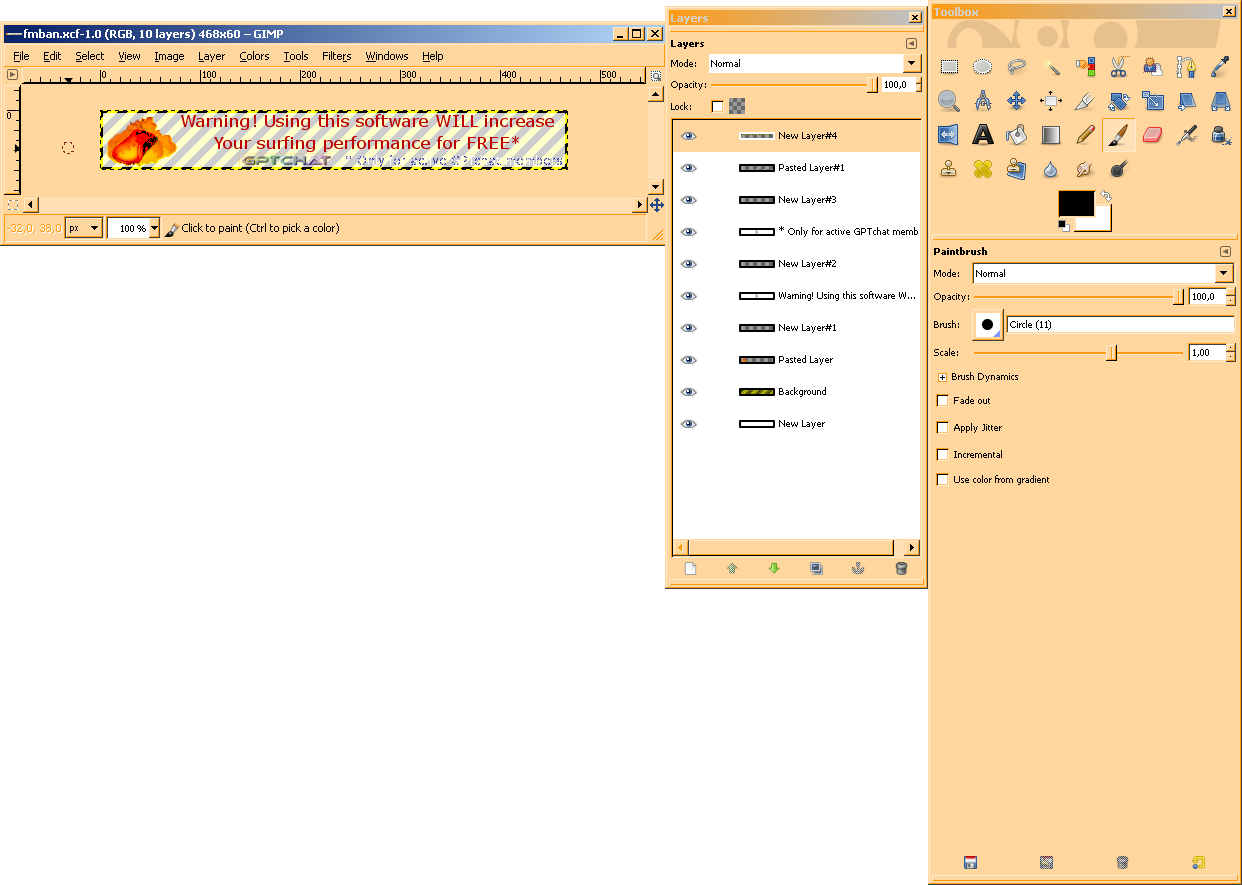
Task: Click the black foreground color swatch
Action: click(x=1074, y=201)
